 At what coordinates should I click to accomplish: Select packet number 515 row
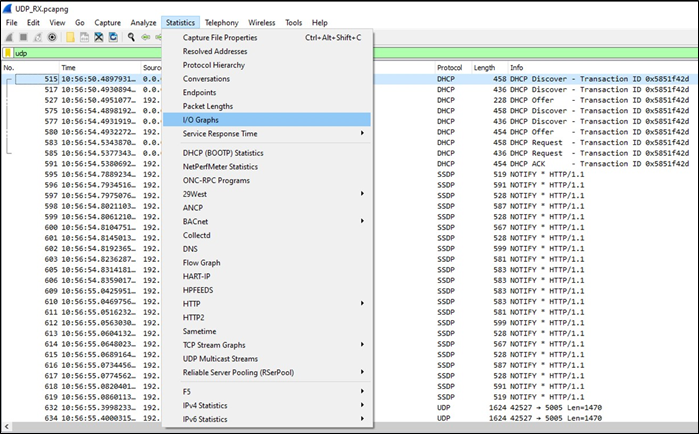[x=350, y=79]
